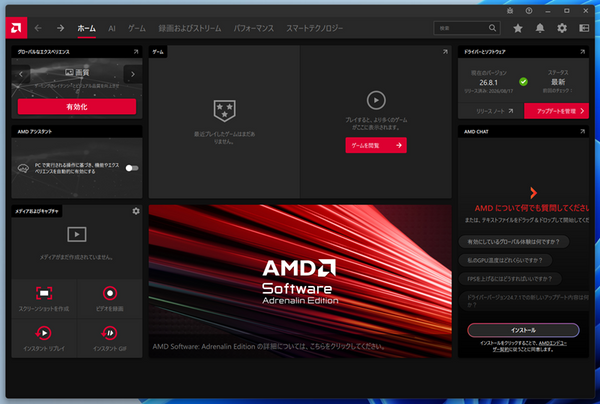Open notifications bell icon

(540, 28)
